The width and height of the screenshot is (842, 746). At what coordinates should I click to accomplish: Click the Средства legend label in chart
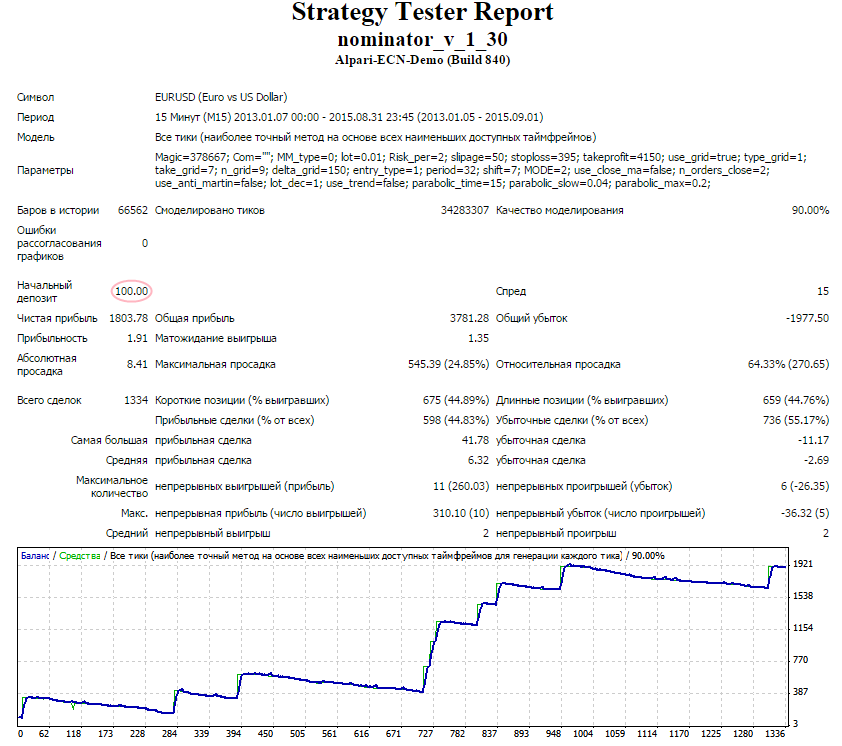point(80,556)
